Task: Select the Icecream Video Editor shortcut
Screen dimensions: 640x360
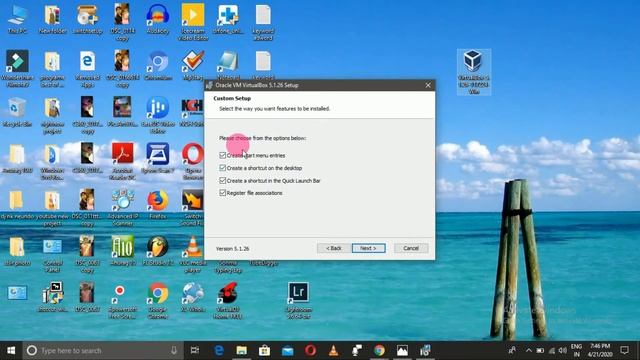Action: point(193,22)
